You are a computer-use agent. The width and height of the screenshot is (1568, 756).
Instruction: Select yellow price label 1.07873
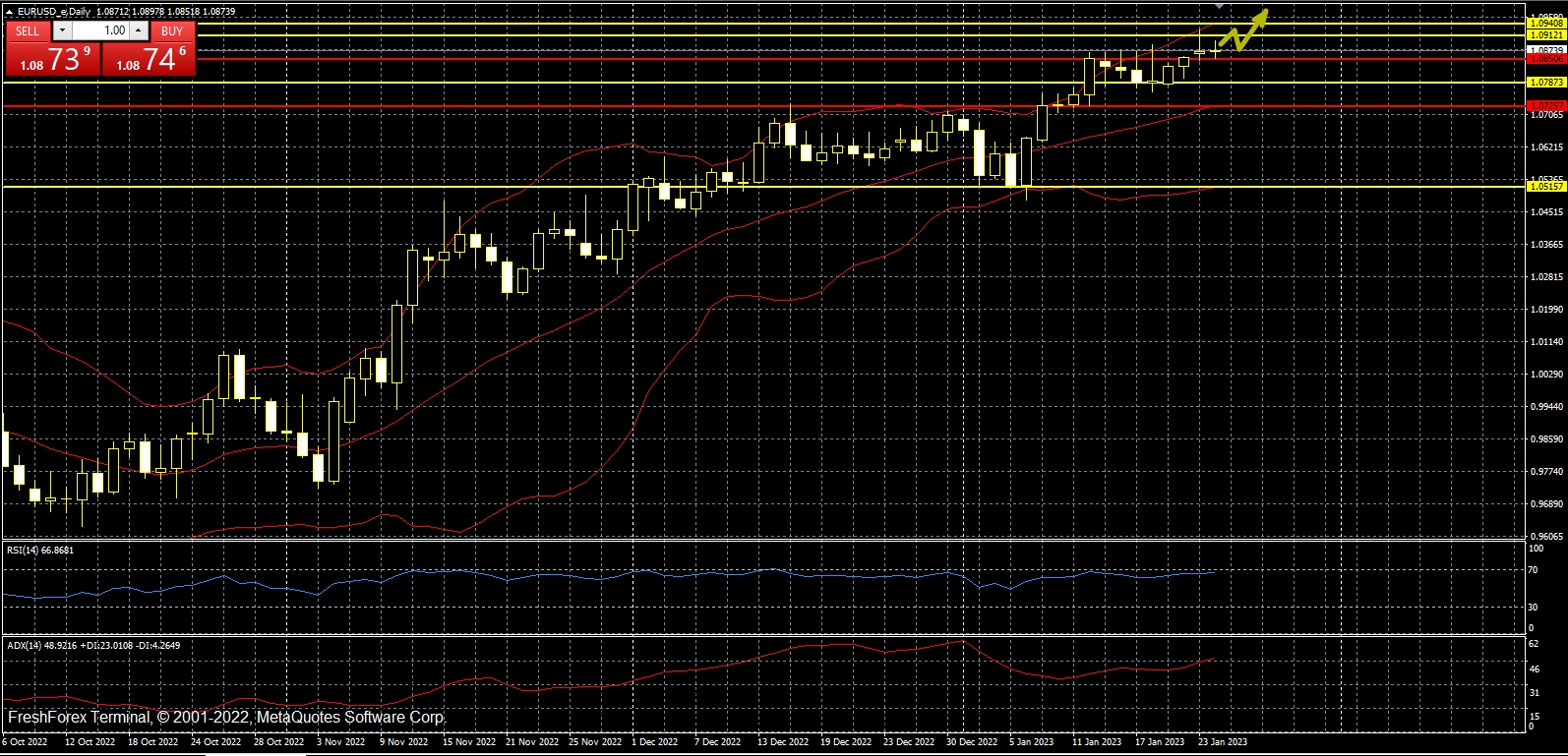click(x=1545, y=83)
